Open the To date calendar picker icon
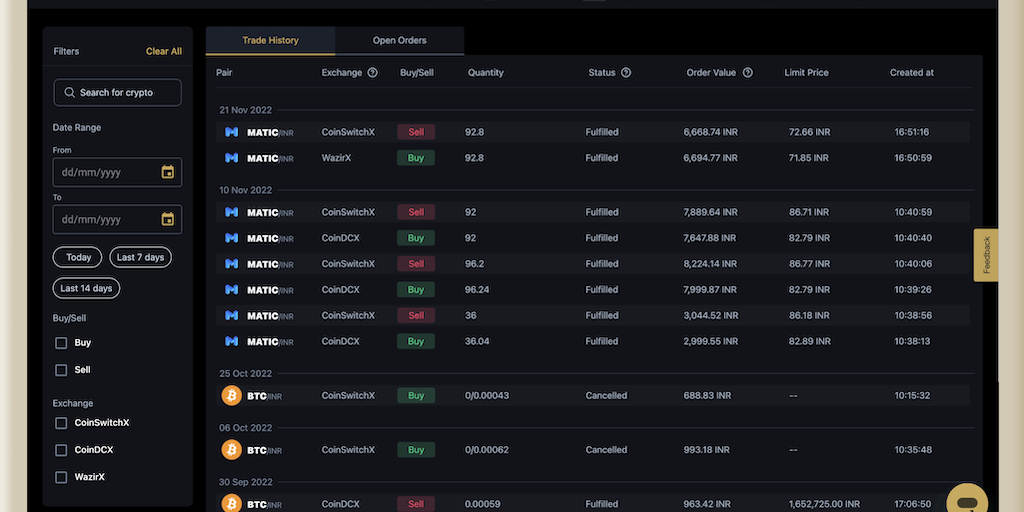1024x512 pixels. (x=168, y=219)
